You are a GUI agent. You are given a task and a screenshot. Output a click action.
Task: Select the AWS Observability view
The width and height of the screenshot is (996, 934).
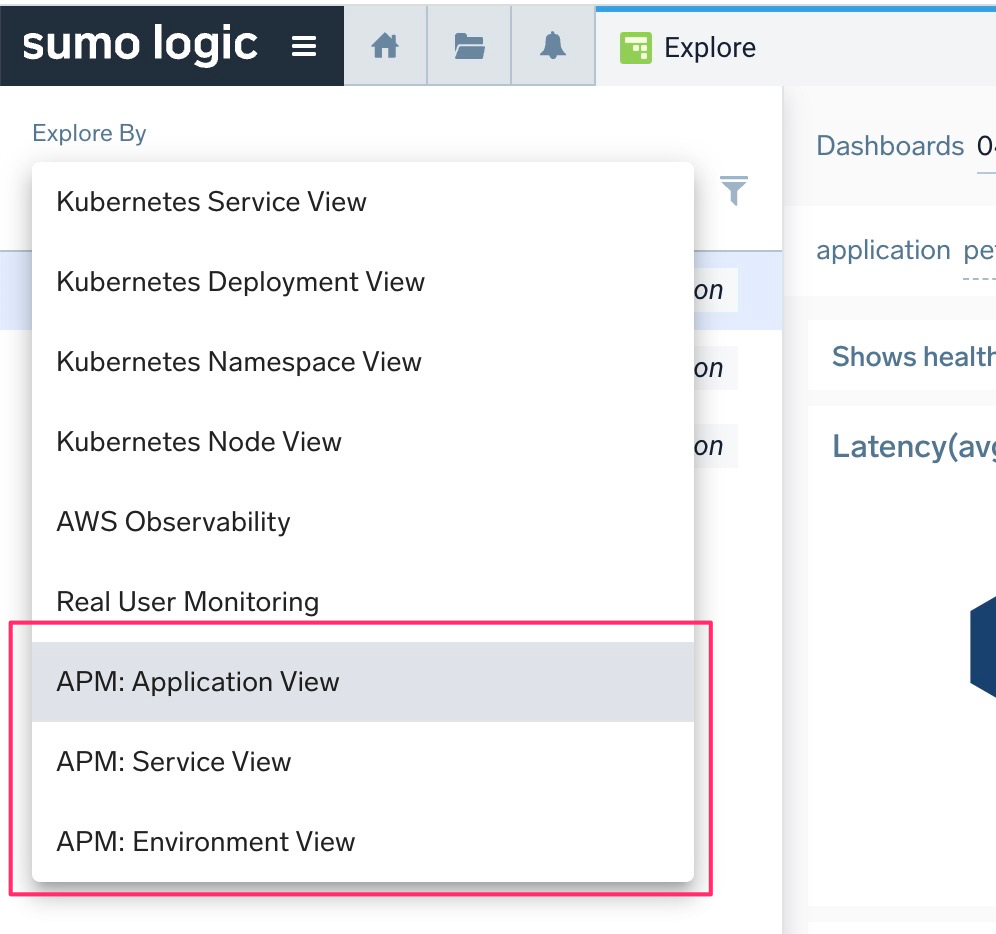point(173,521)
